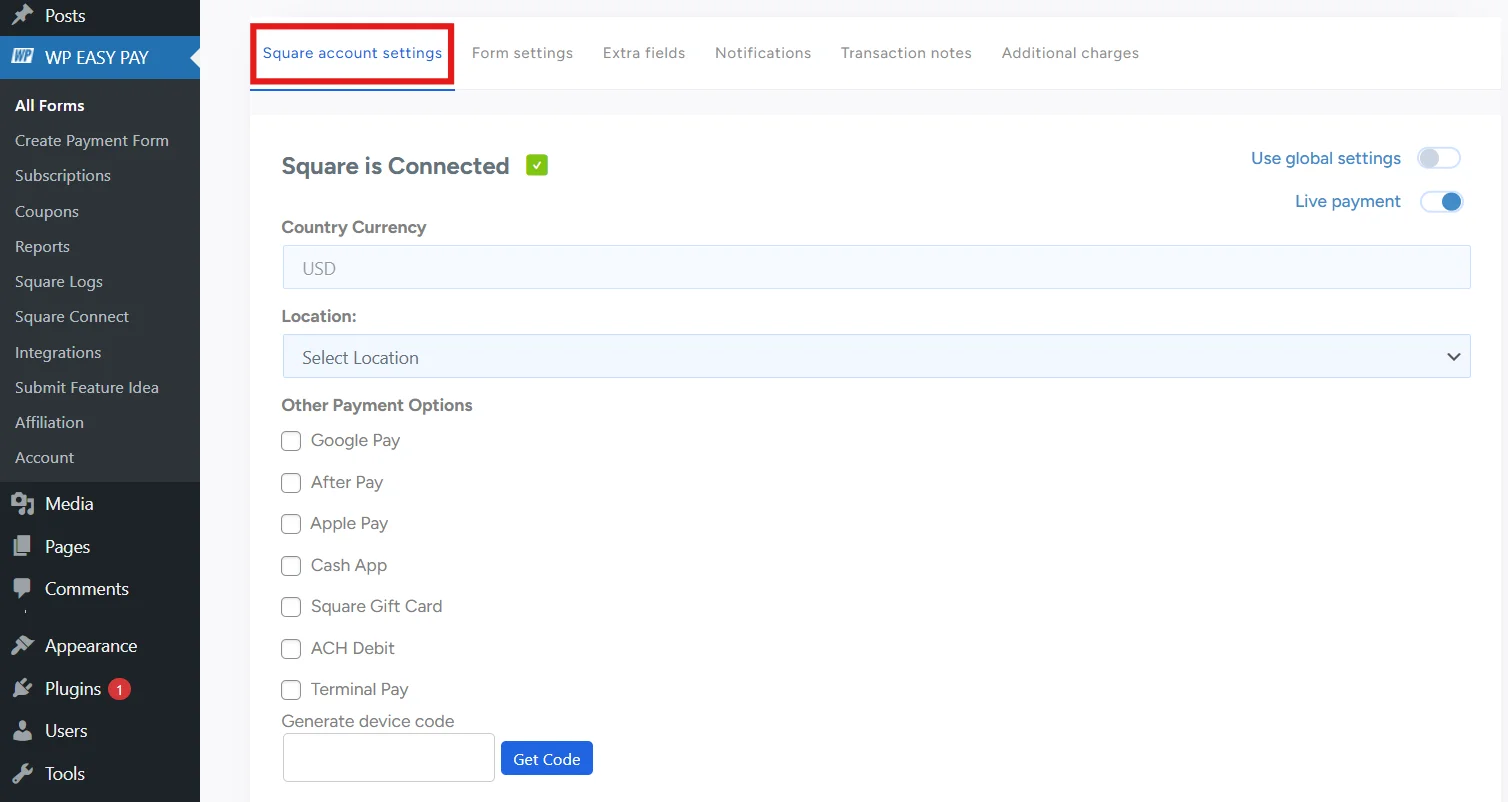This screenshot has height=802, width=1508.
Task: Turn off the Live payment switch
Action: coord(1441,201)
